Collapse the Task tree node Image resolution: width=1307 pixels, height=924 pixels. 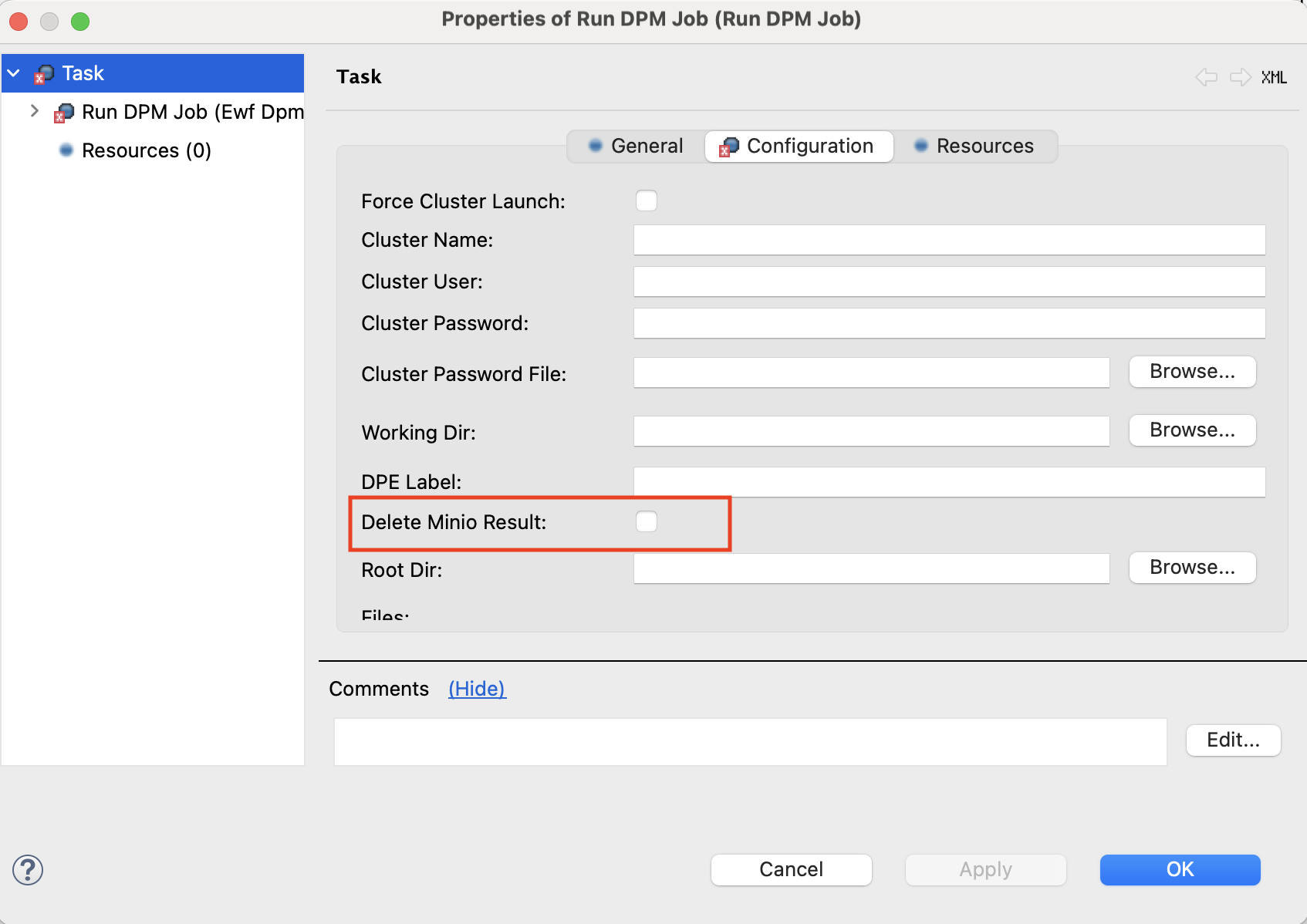(14, 73)
